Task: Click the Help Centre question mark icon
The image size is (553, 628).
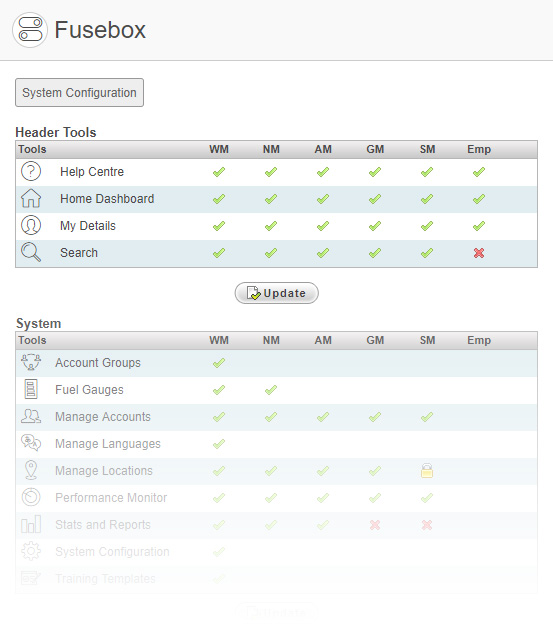Action: [x=31, y=171]
